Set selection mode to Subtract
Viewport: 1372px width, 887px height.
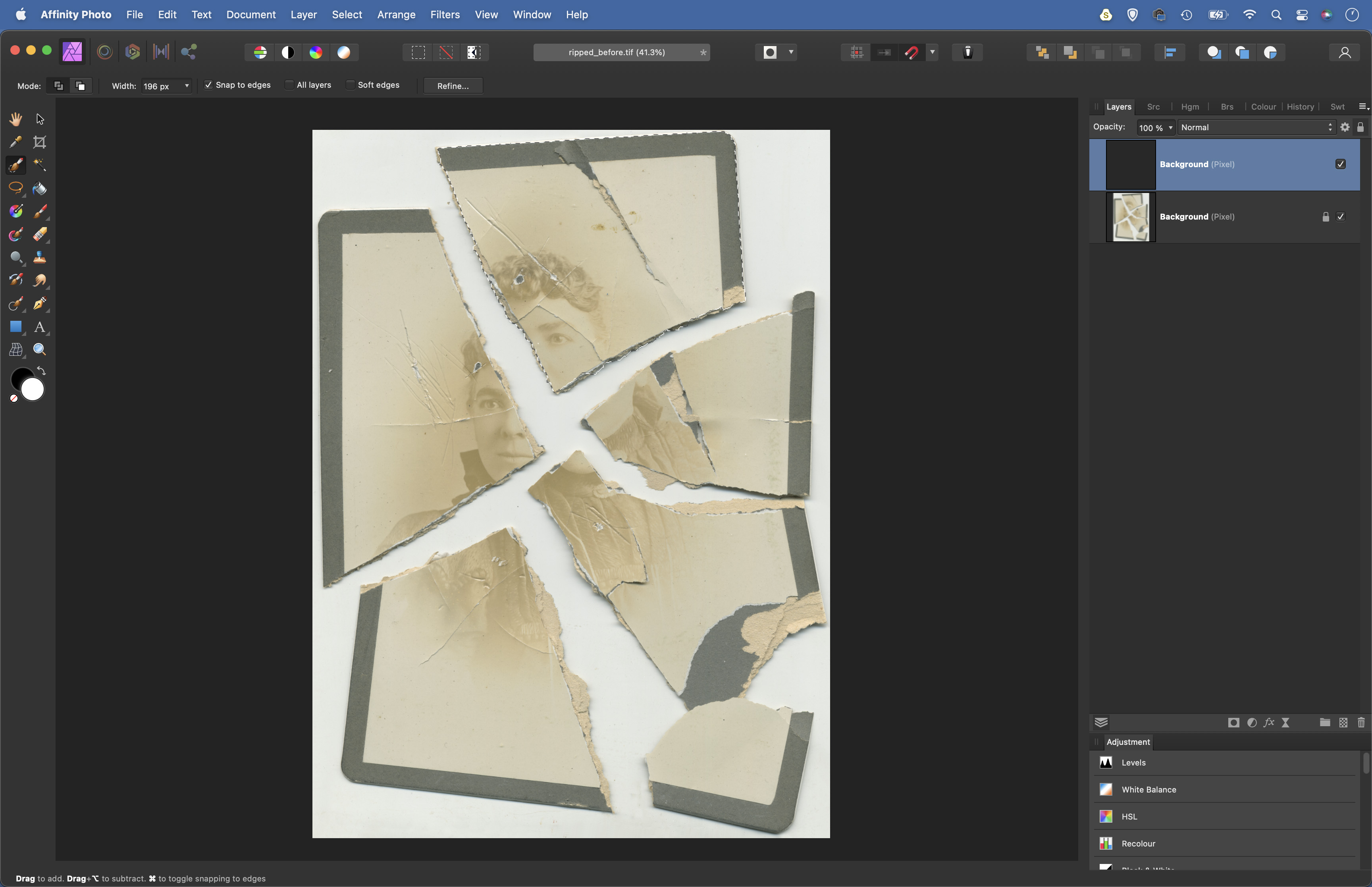coord(81,86)
